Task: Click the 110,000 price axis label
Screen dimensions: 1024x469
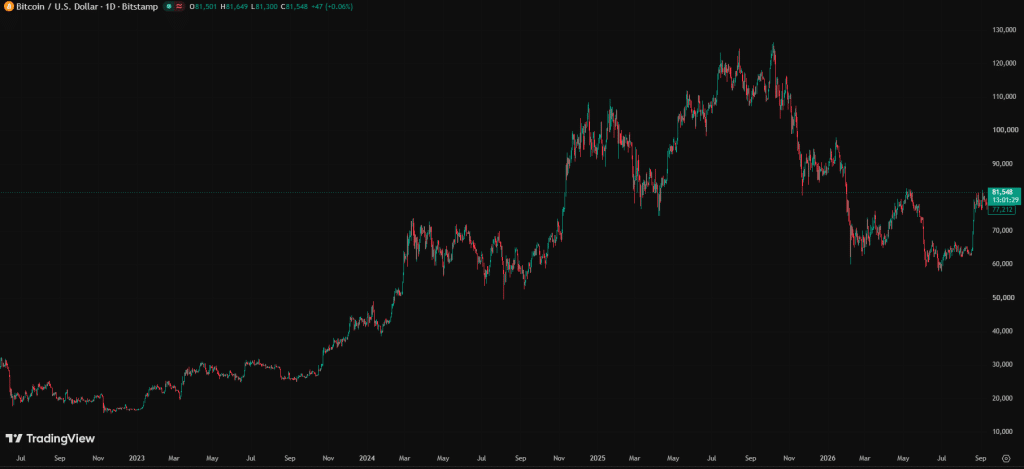Action: tap(1002, 97)
